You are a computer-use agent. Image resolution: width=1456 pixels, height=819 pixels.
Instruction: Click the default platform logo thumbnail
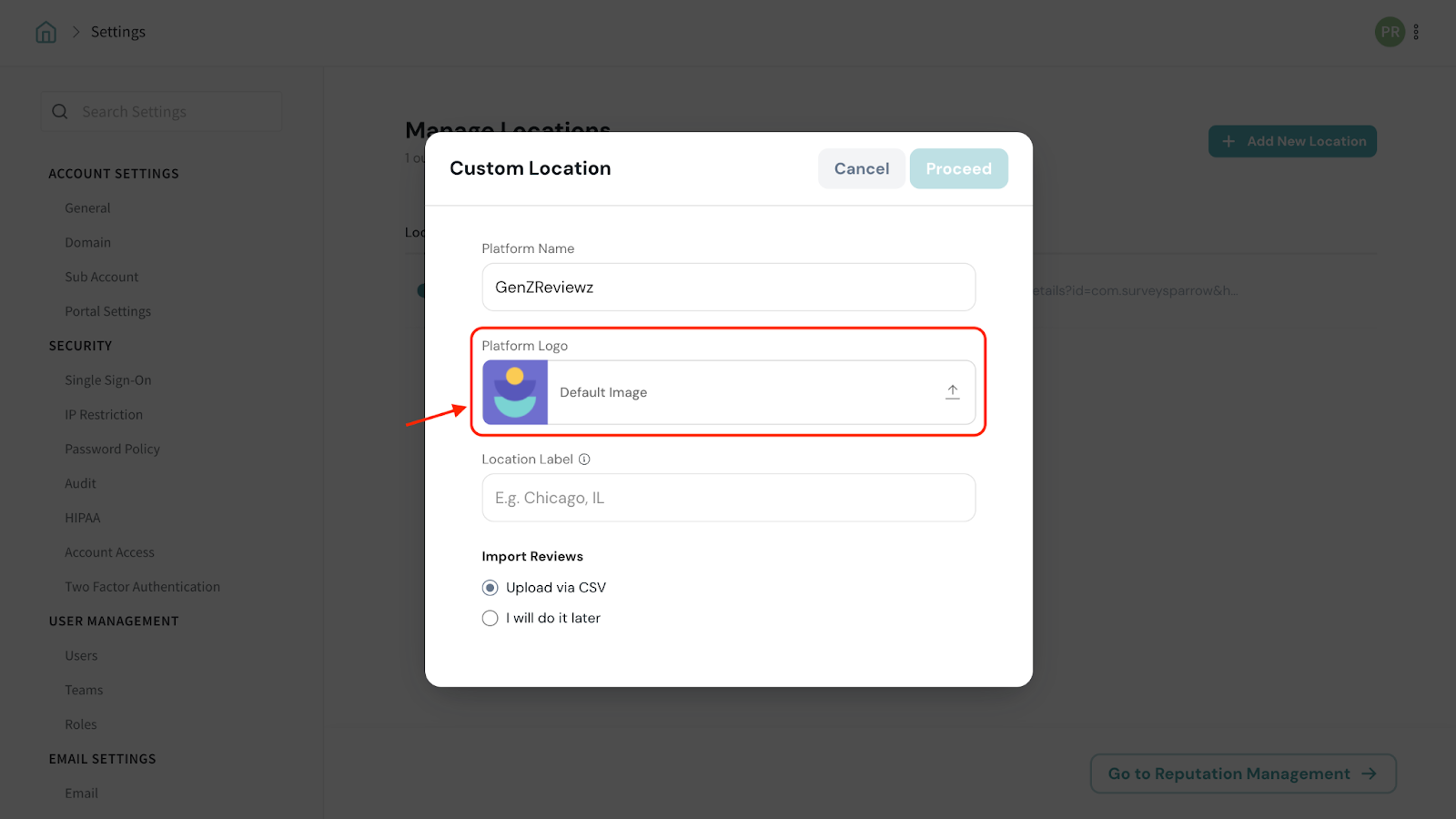tap(515, 392)
